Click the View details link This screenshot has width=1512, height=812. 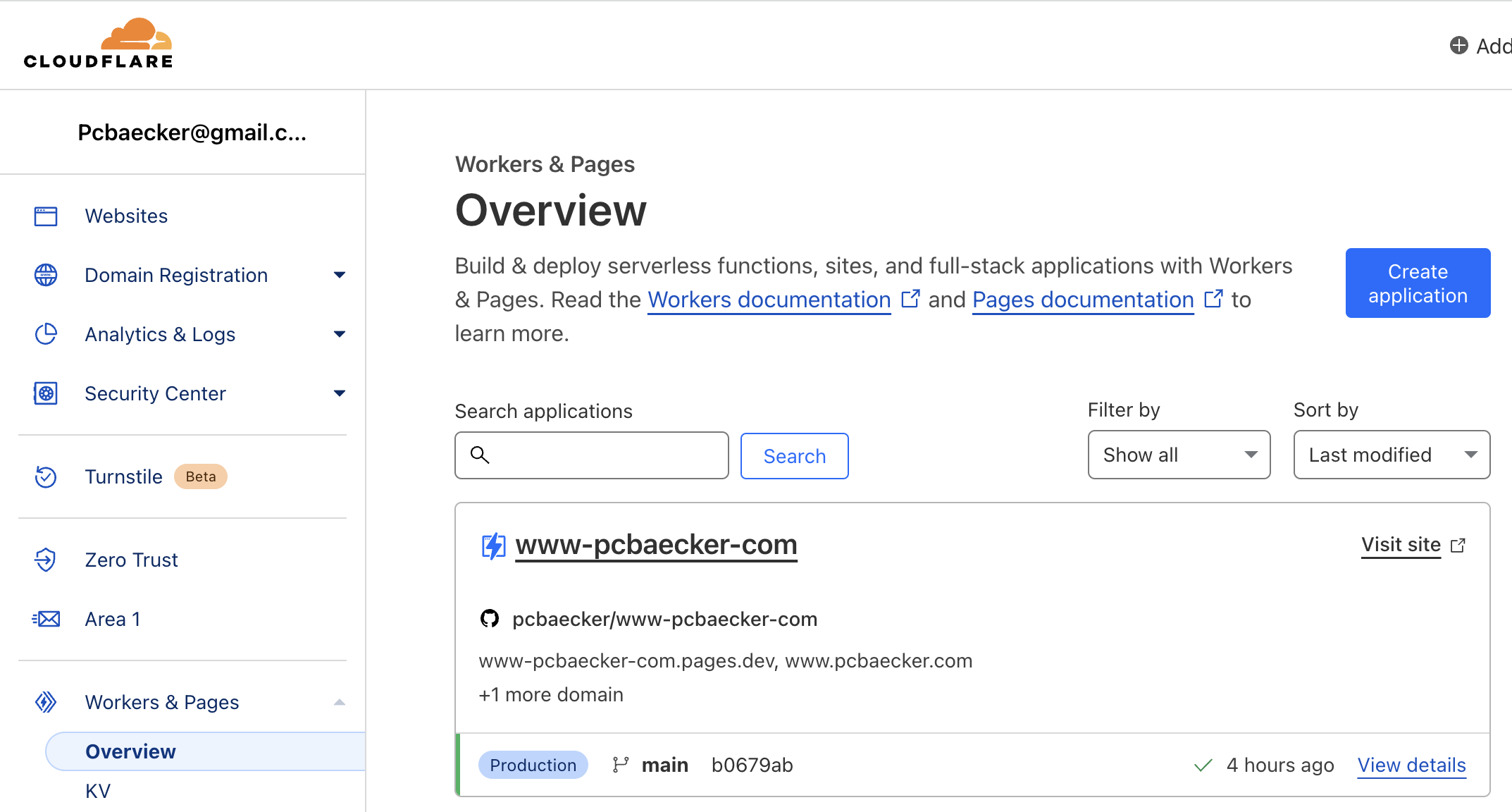click(1411, 765)
